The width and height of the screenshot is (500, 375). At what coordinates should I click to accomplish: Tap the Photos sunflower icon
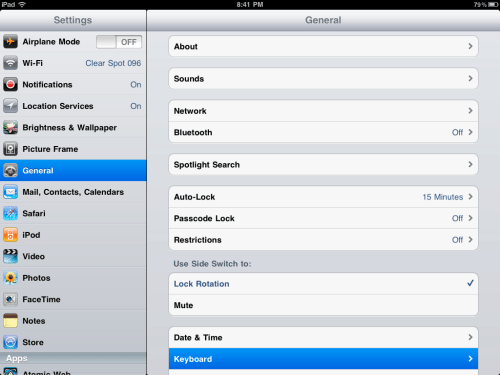click(x=10, y=278)
